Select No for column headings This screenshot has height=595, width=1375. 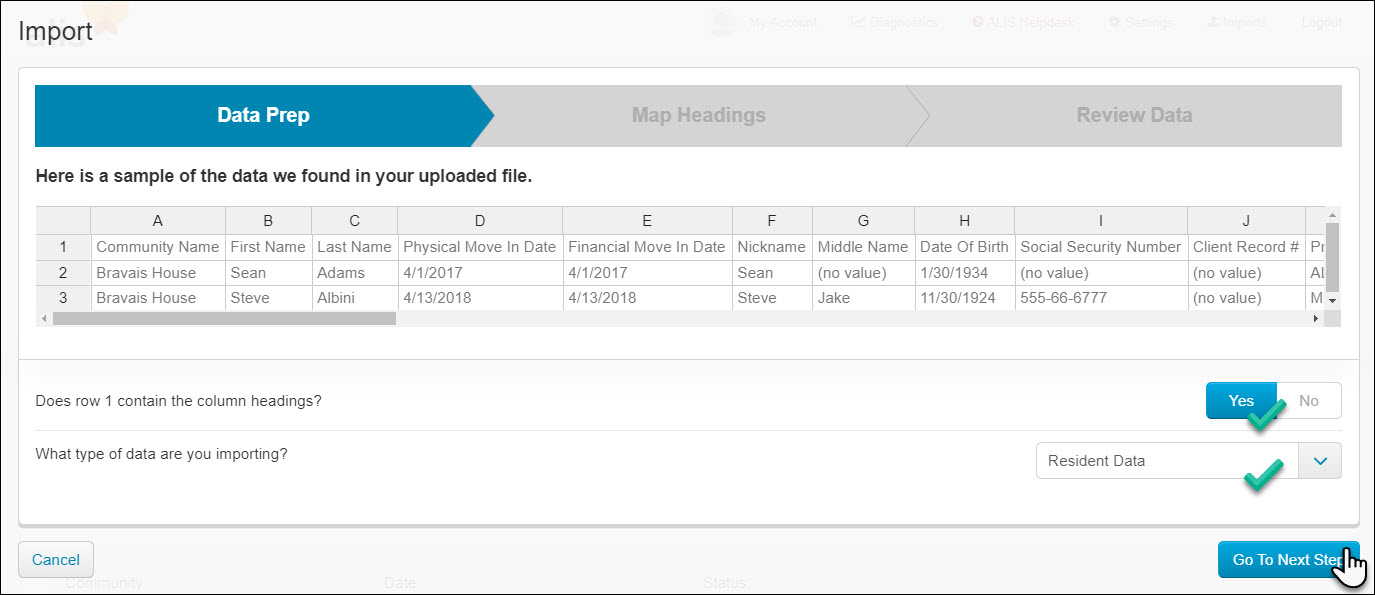(1309, 401)
